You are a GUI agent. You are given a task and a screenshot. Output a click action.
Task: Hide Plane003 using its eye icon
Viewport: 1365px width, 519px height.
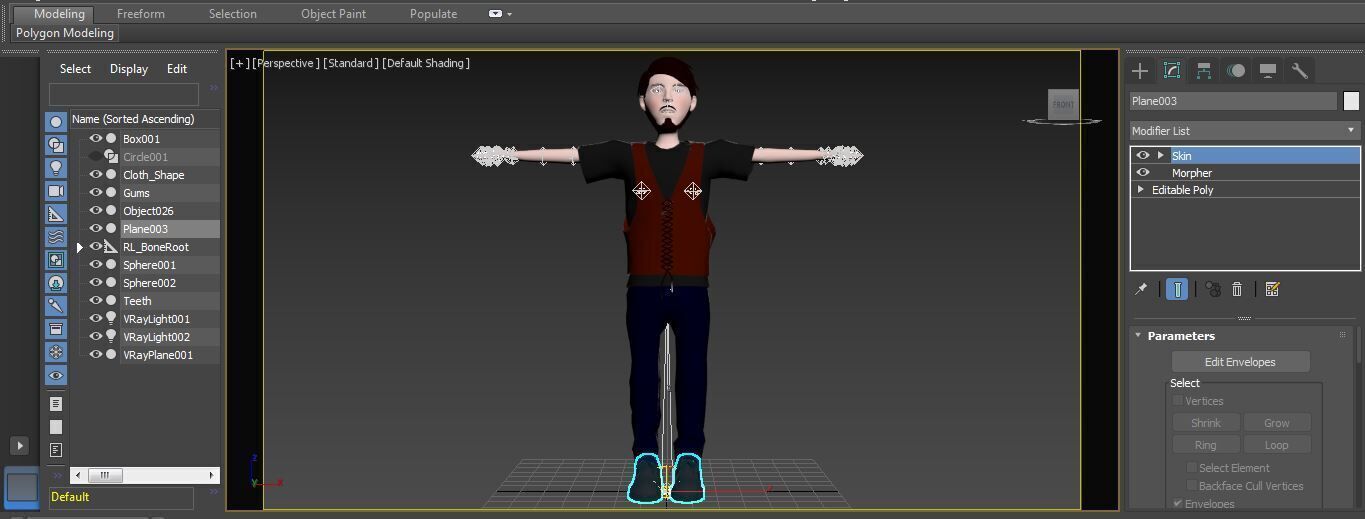tap(96, 229)
